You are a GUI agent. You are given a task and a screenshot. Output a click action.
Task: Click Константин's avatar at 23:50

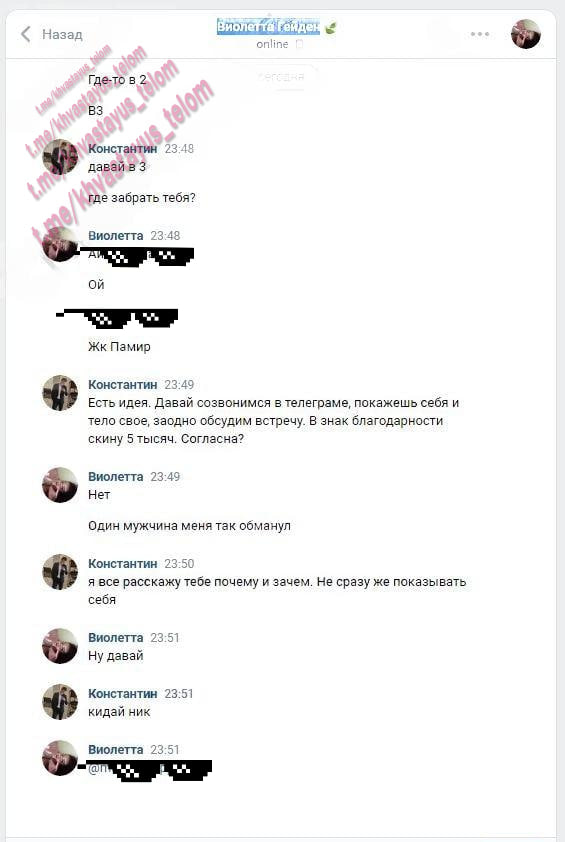click(x=60, y=571)
